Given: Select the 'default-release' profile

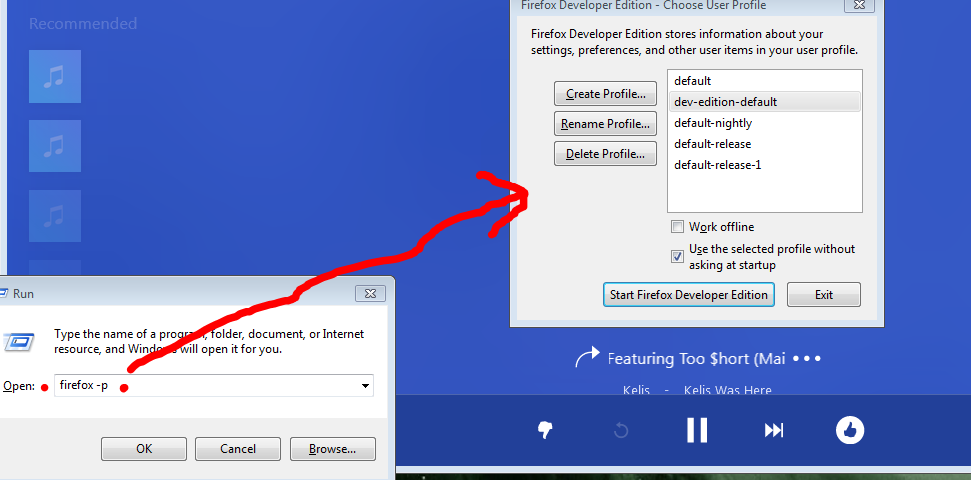Looking at the screenshot, I should 765,144.
